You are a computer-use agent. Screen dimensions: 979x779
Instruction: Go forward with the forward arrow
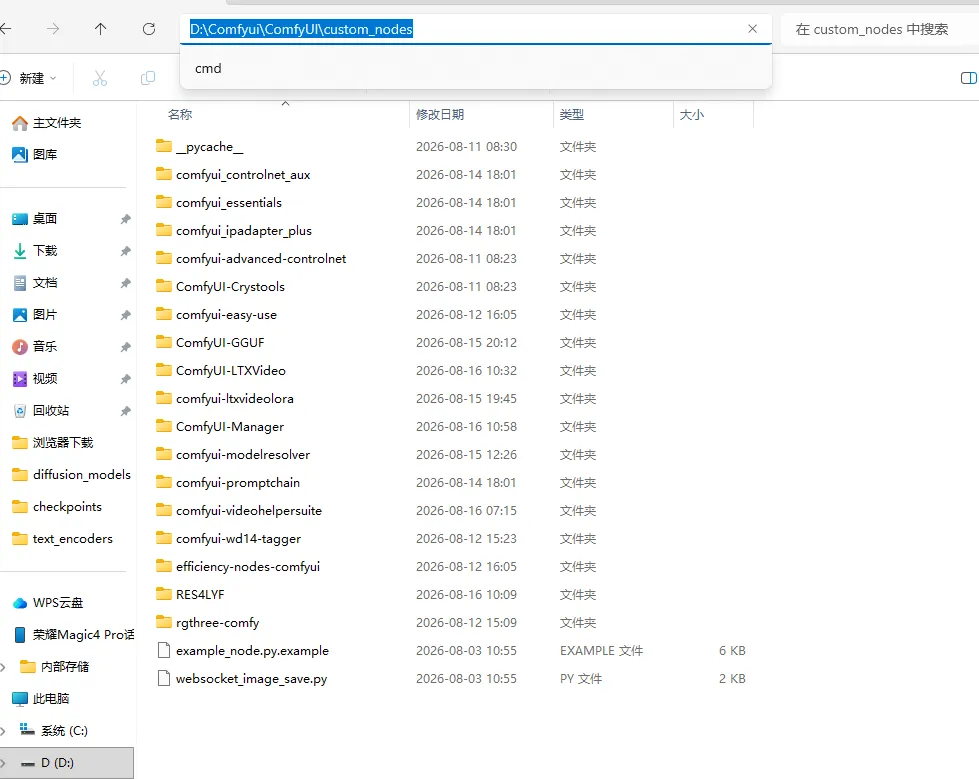[53, 29]
